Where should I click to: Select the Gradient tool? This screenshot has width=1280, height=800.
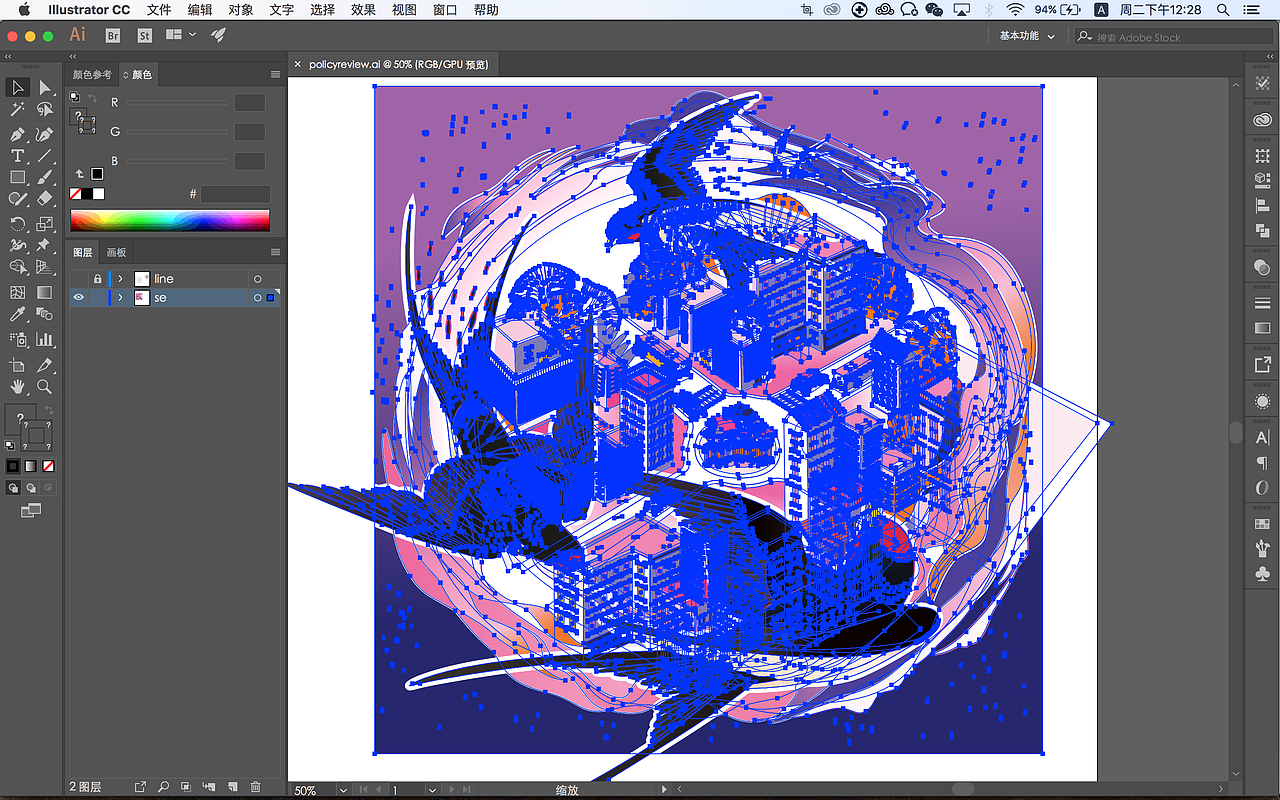point(45,292)
